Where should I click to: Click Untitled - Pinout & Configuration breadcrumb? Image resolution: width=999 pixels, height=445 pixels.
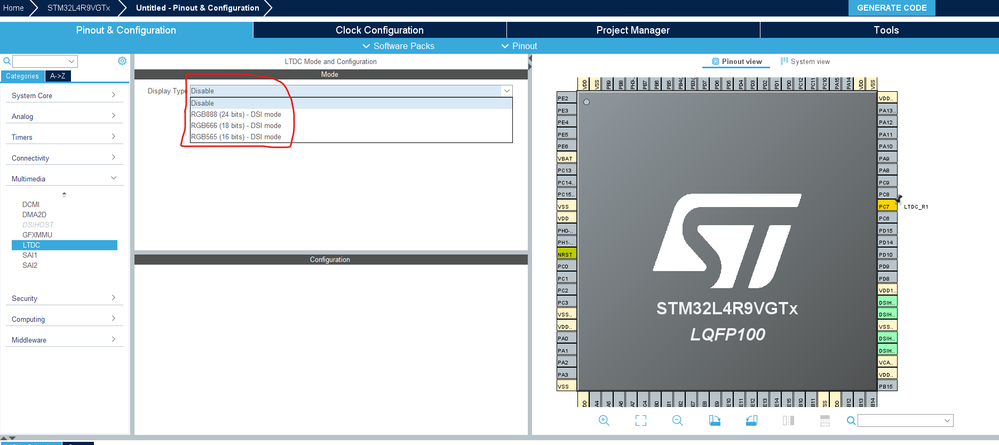click(198, 8)
